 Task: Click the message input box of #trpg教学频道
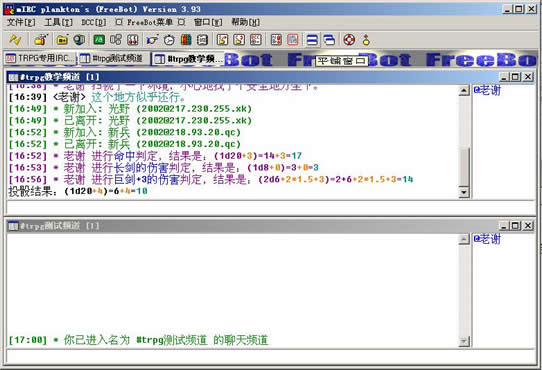[x=271, y=207]
